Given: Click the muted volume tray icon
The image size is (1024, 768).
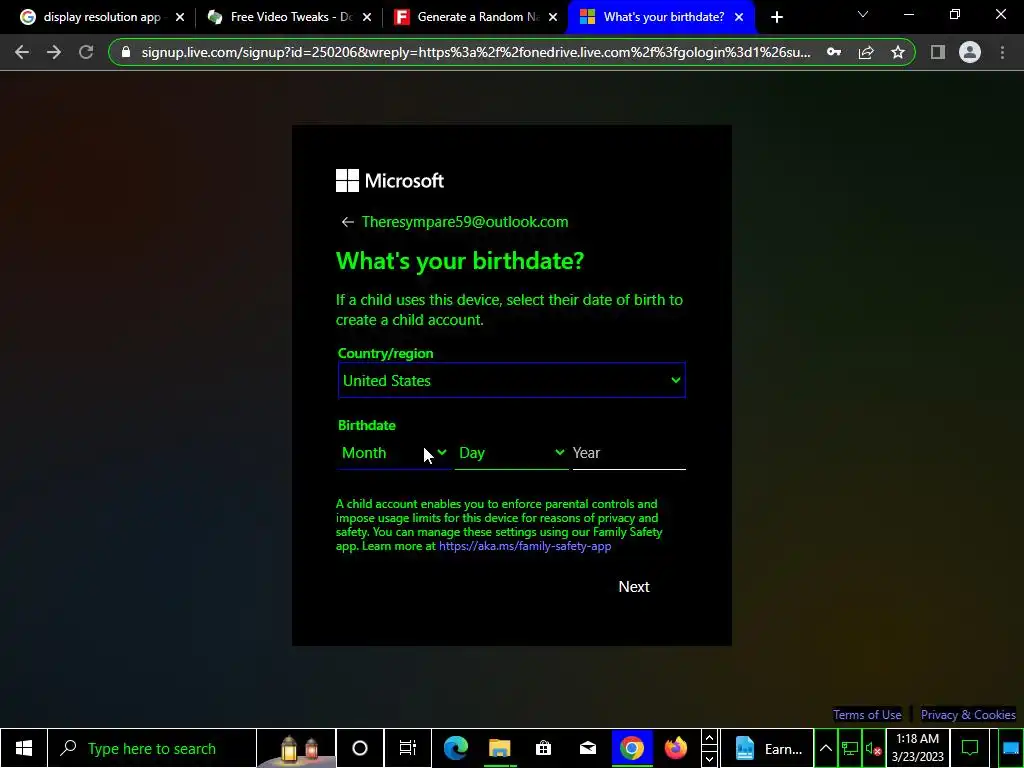Looking at the screenshot, I should pos(872,748).
